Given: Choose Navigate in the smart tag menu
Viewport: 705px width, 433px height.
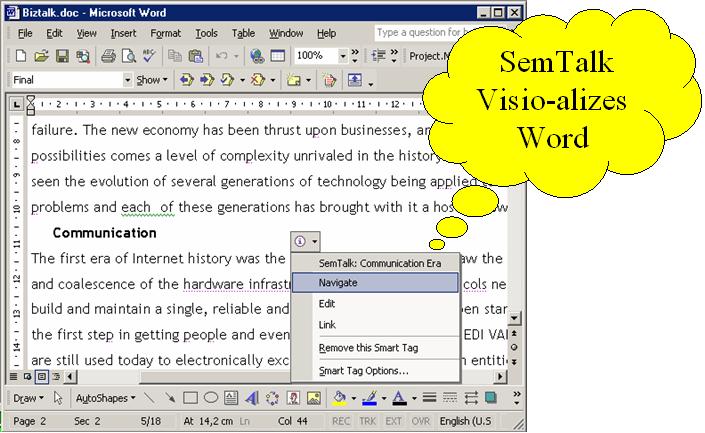Looking at the screenshot, I should coord(375,283).
